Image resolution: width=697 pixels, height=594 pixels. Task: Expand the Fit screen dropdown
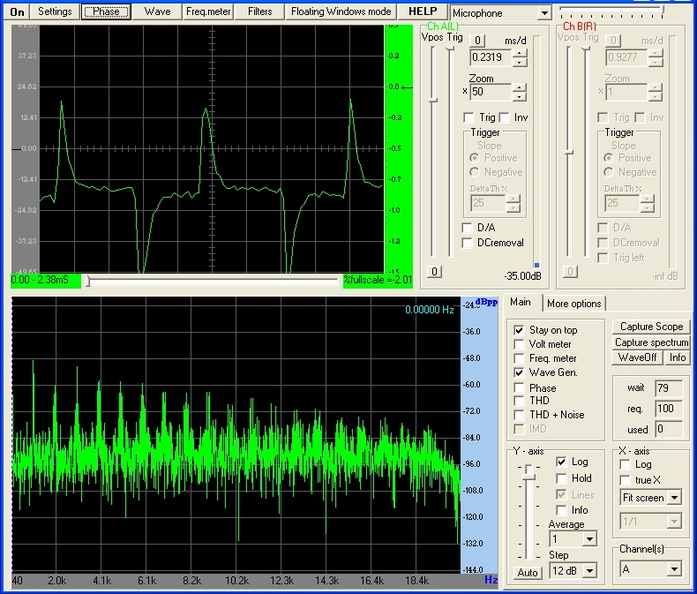675,498
